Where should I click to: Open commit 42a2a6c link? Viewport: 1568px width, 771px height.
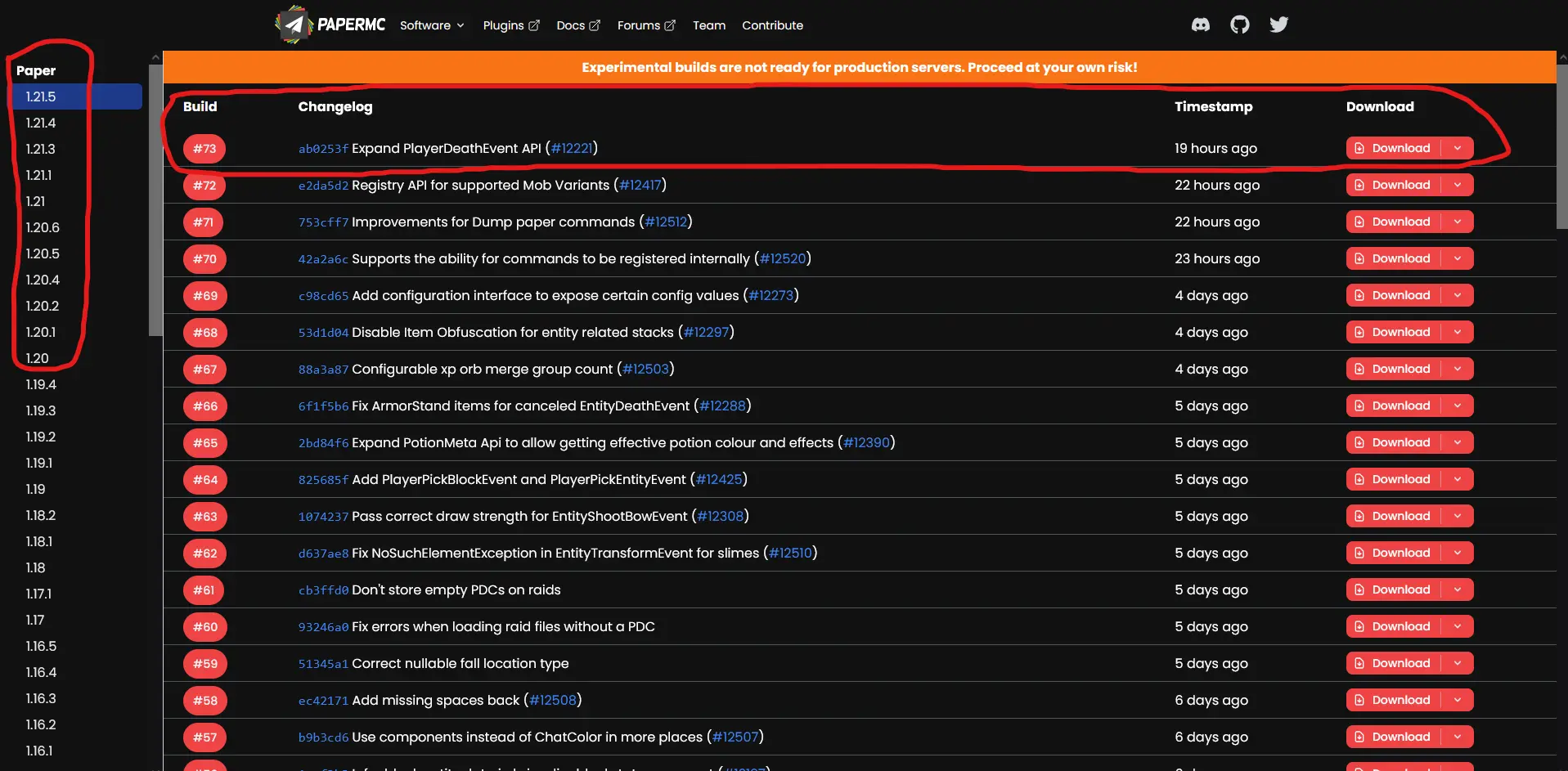coord(323,259)
